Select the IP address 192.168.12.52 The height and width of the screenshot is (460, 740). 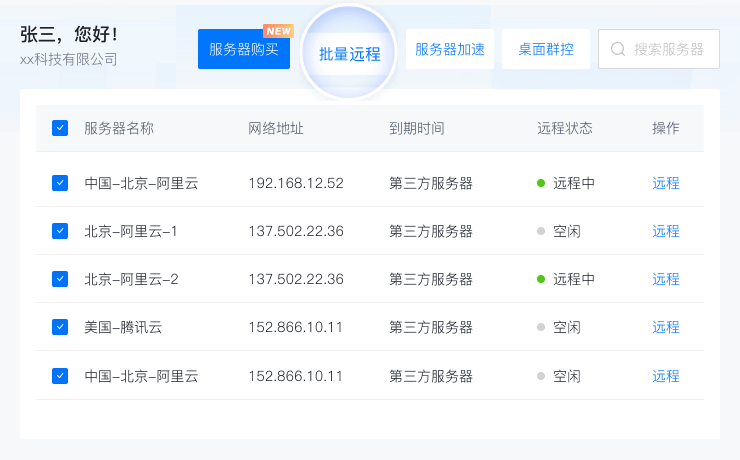pyautogui.click(x=296, y=183)
